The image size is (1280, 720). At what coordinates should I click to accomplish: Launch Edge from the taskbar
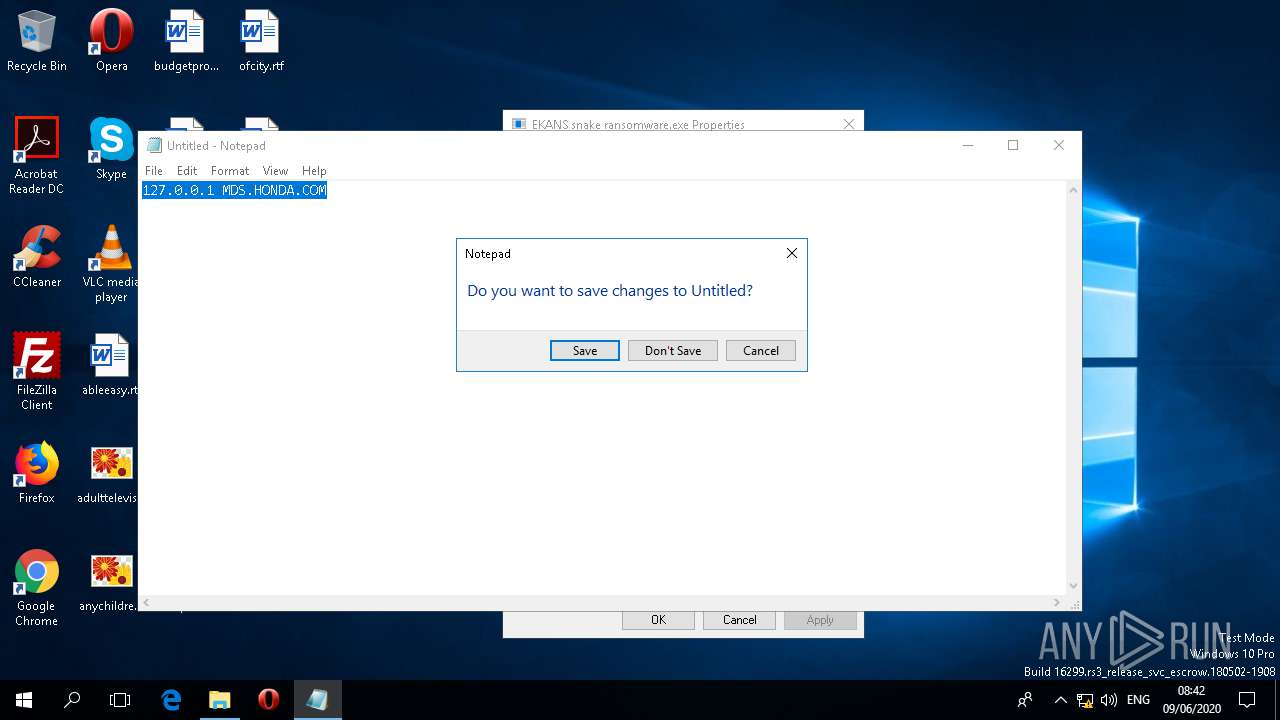(171, 700)
